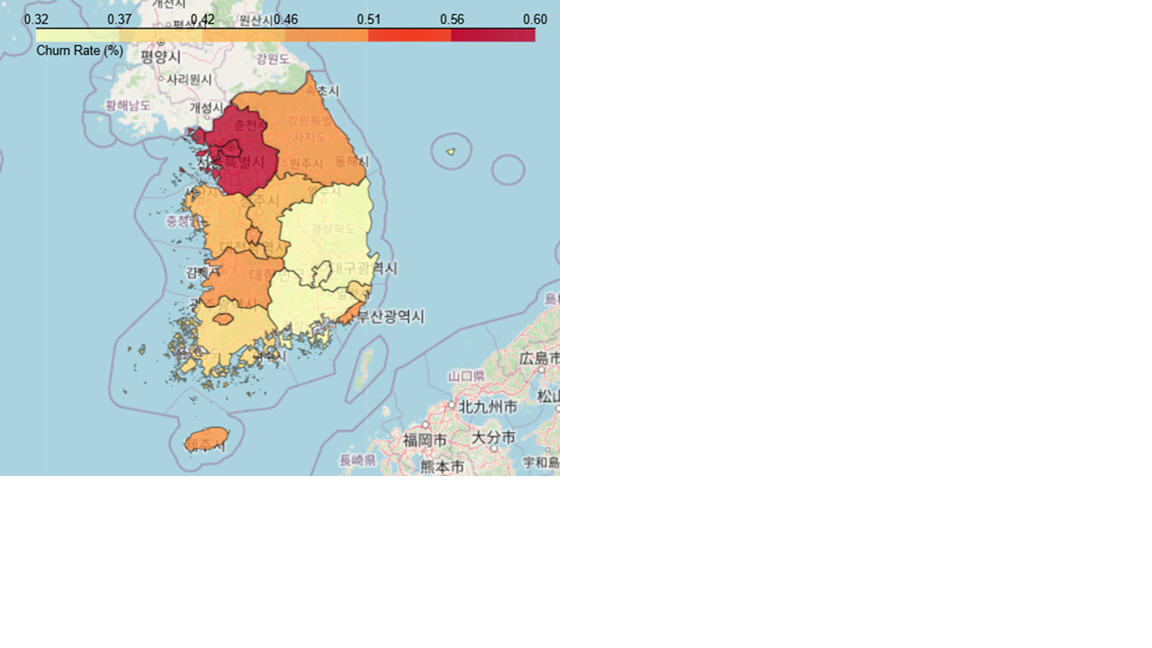The width and height of the screenshot is (1152, 648).
Task: Click the Daegu enclave outline
Action: [322, 275]
